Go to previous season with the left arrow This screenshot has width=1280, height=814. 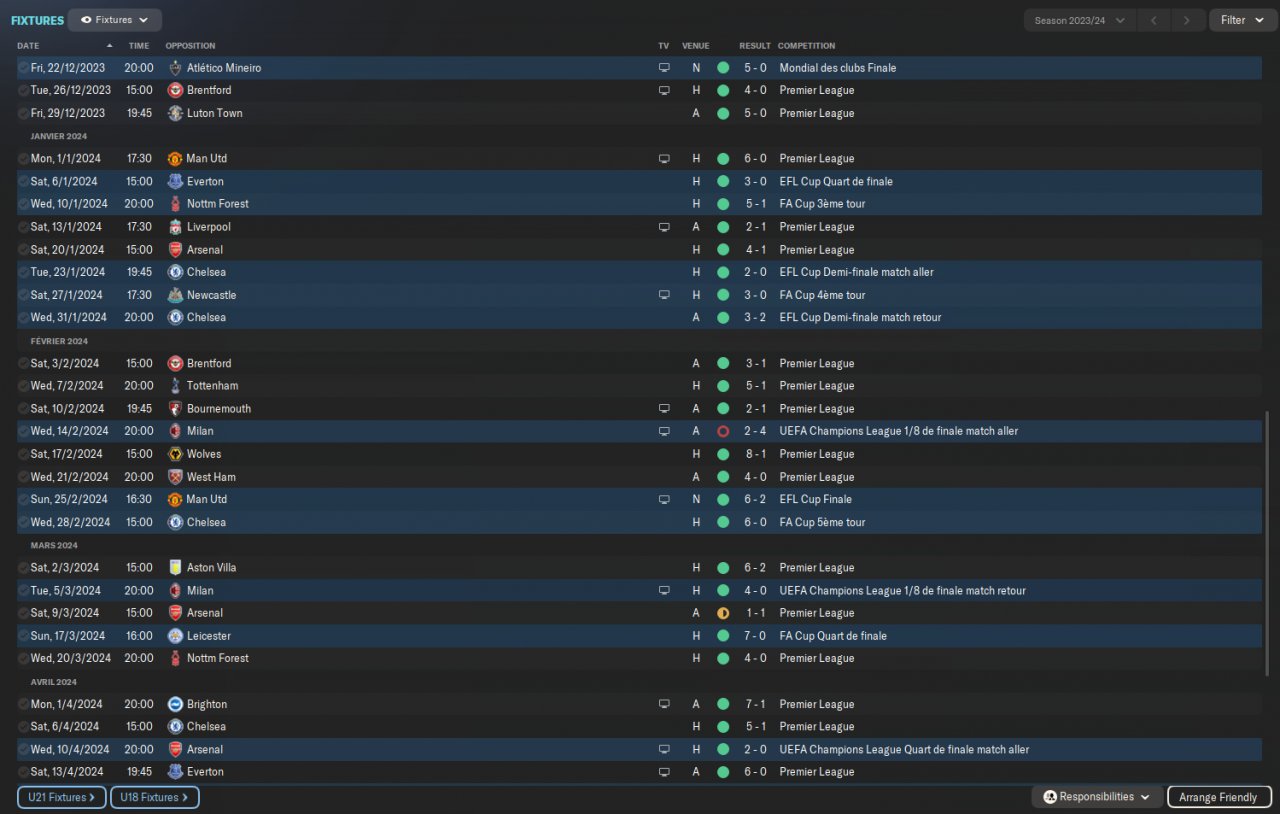coord(1153,20)
